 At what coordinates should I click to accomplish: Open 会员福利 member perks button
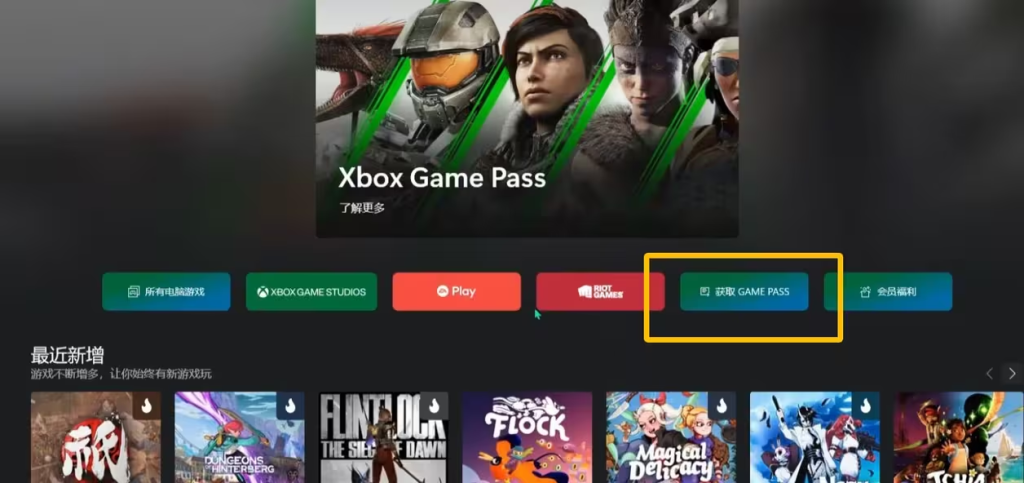pos(888,292)
